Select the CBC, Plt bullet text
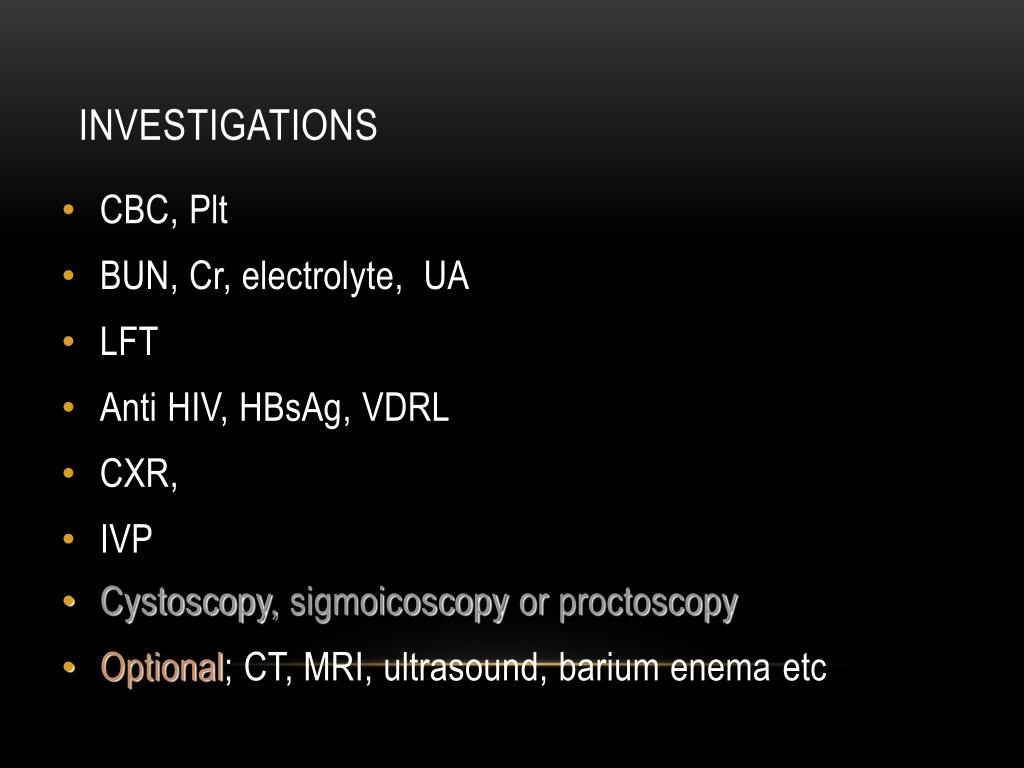1024x768 pixels. [163, 210]
